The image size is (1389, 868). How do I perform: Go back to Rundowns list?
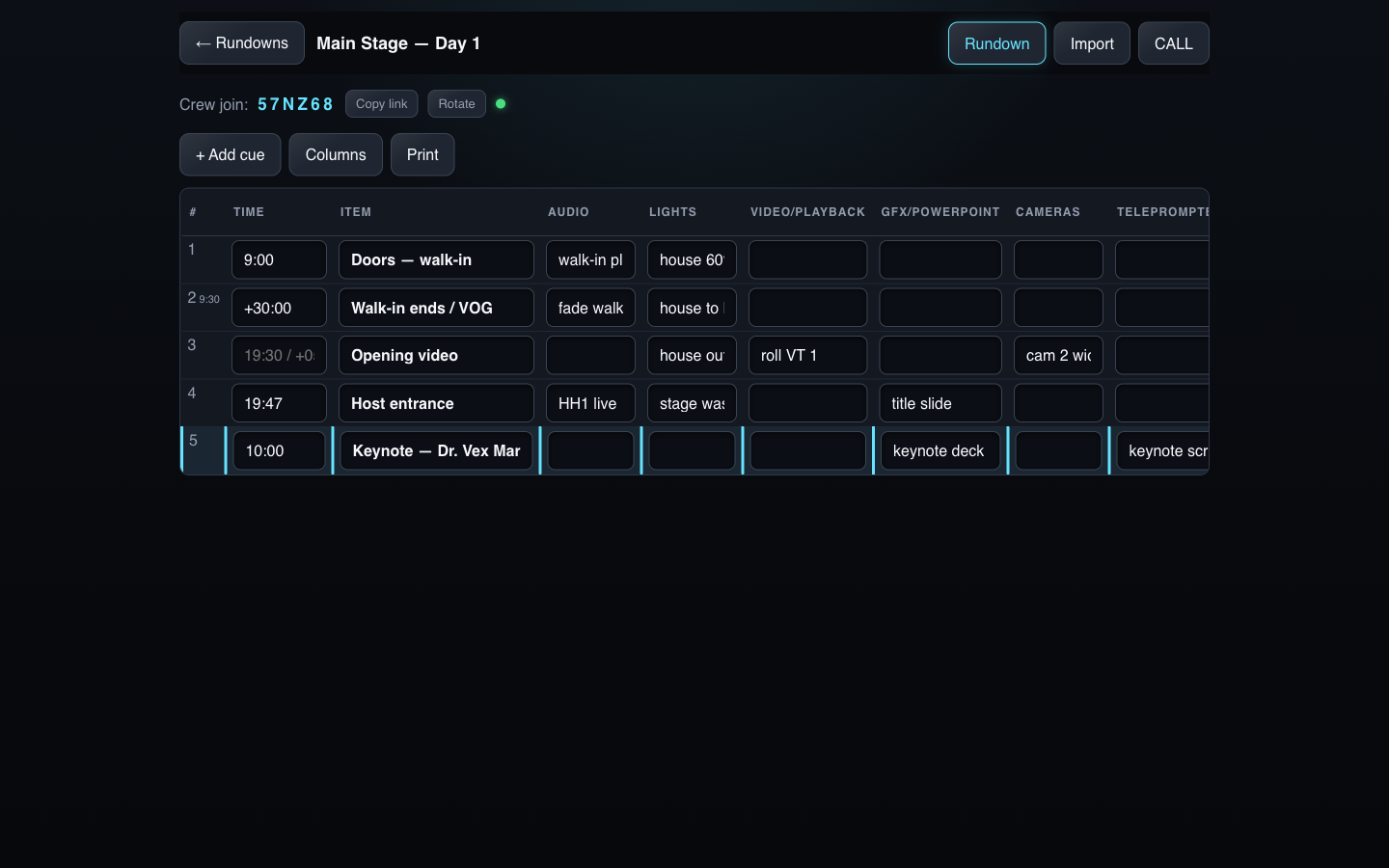[x=242, y=43]
